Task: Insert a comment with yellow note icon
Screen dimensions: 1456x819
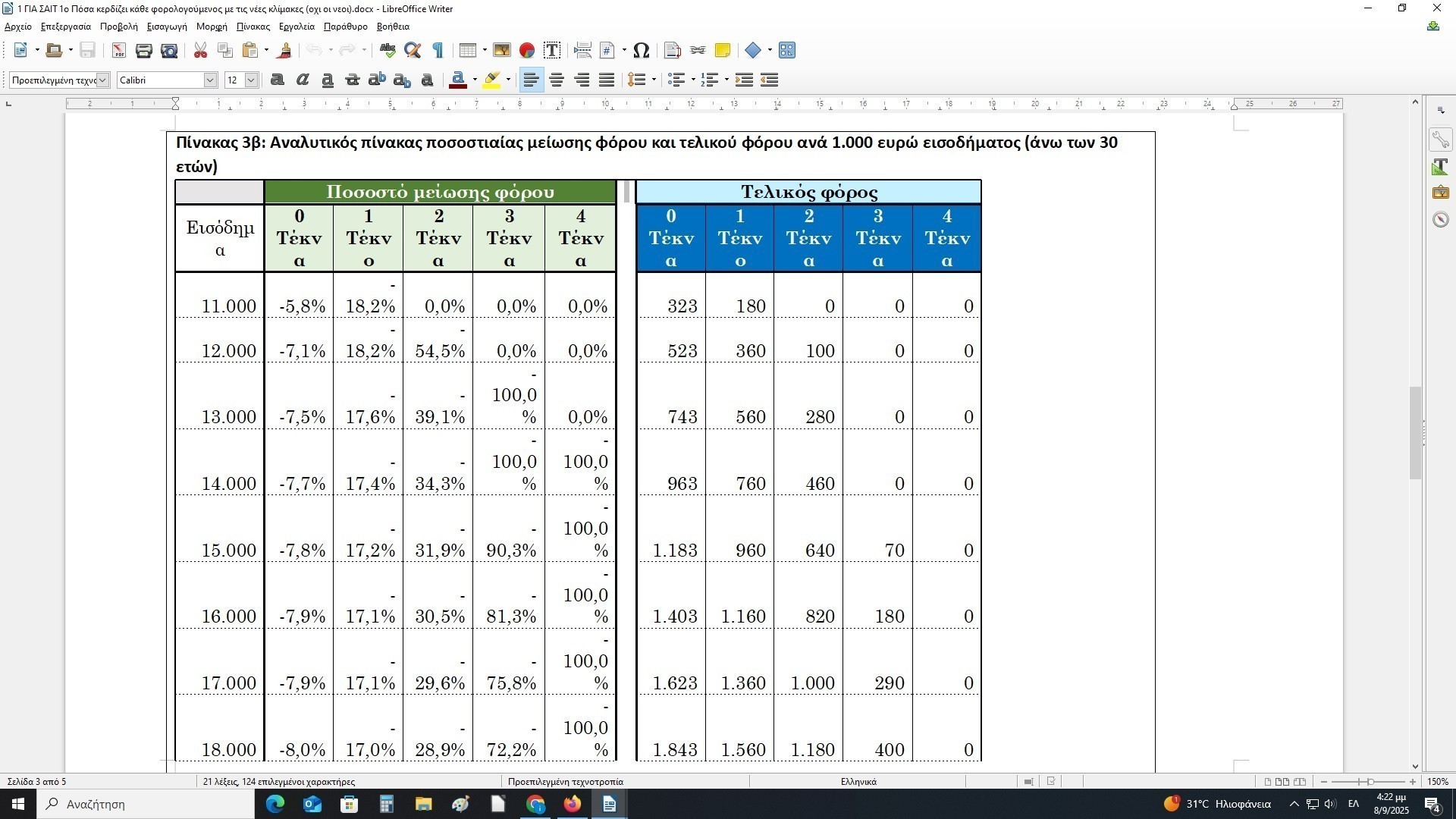Action: 723,51
